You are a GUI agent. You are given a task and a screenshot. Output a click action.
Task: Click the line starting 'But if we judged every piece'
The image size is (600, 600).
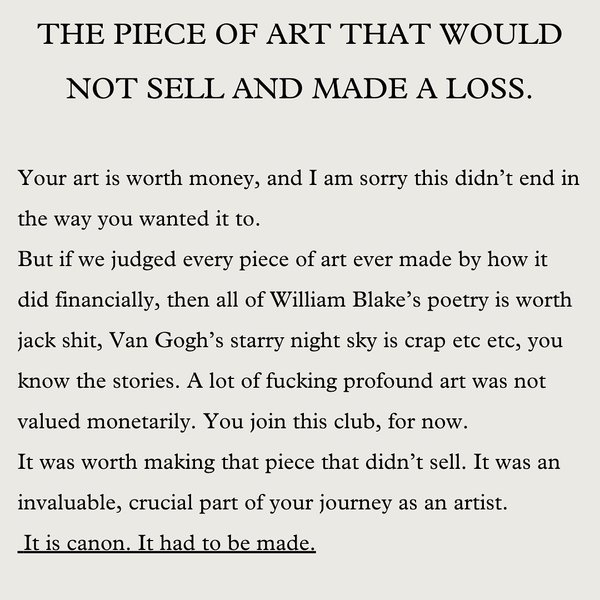(x=283, y=259)
